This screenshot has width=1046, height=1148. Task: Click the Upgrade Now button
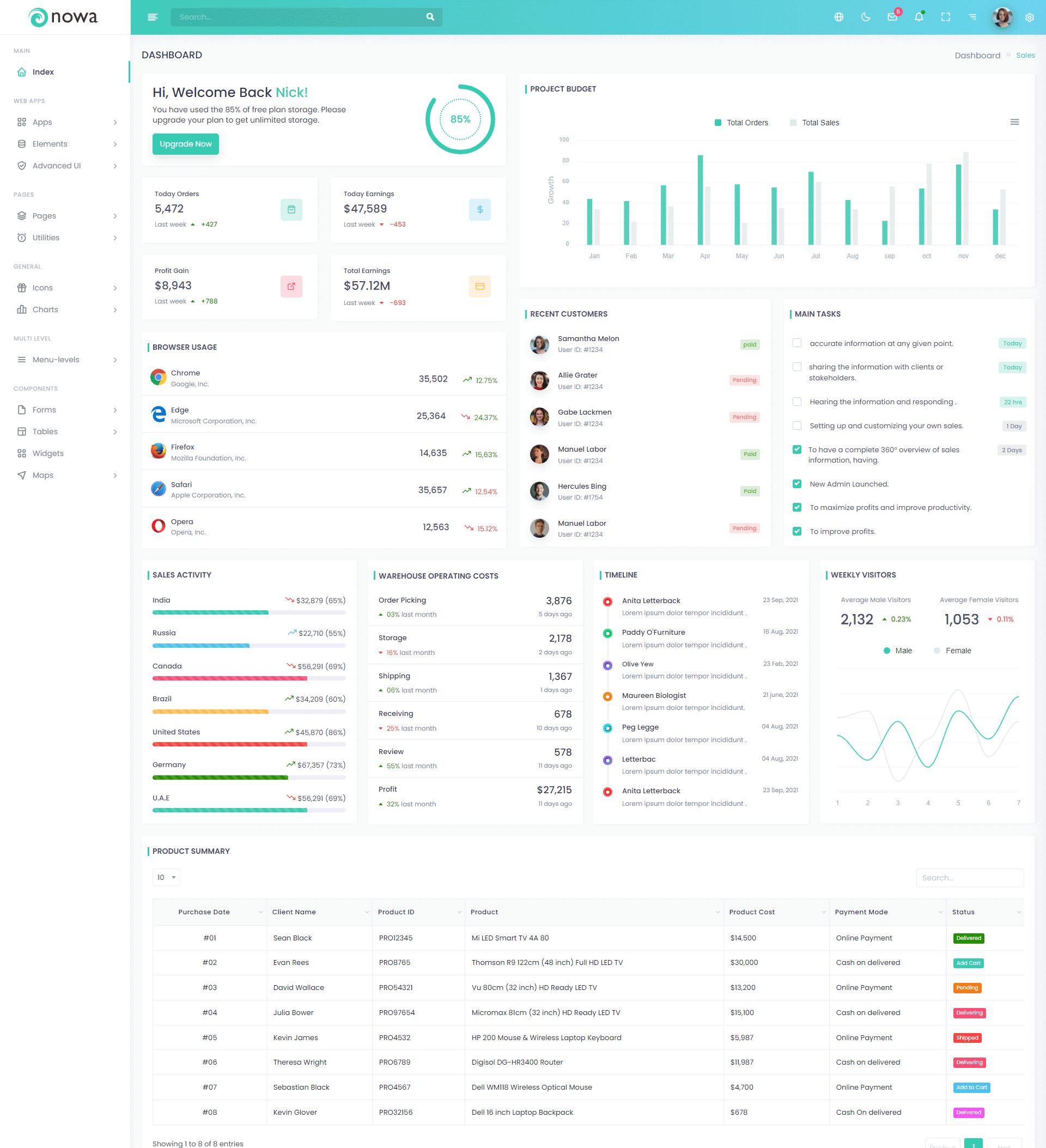(186, 144)
